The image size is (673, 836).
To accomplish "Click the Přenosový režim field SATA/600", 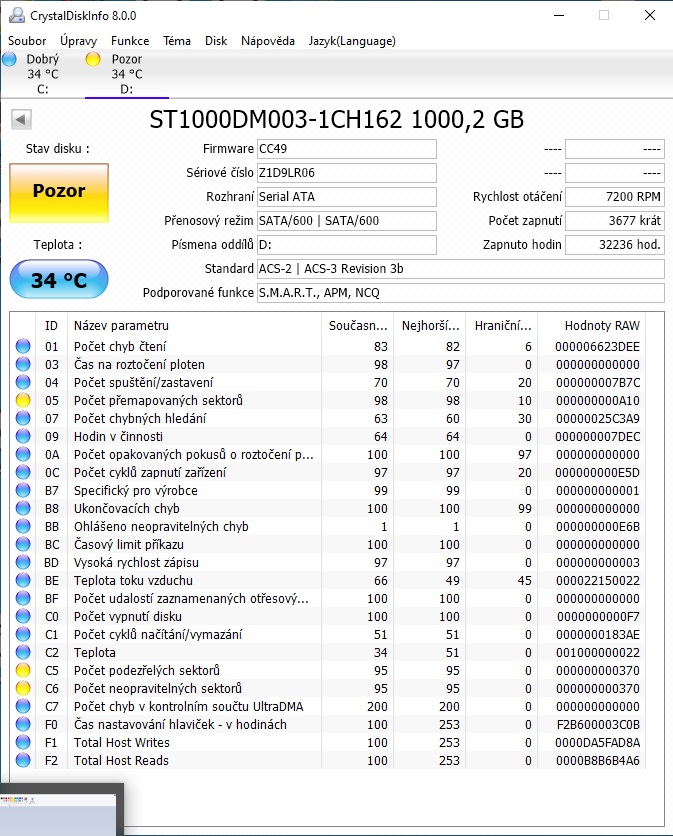I will click(347, 221).
